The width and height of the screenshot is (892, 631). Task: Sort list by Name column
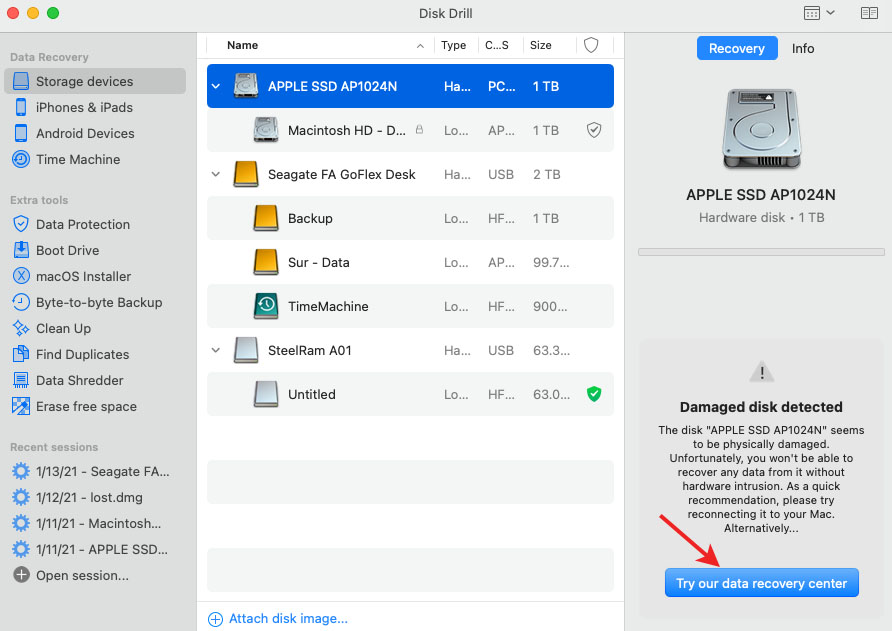[x=242, y=45]
